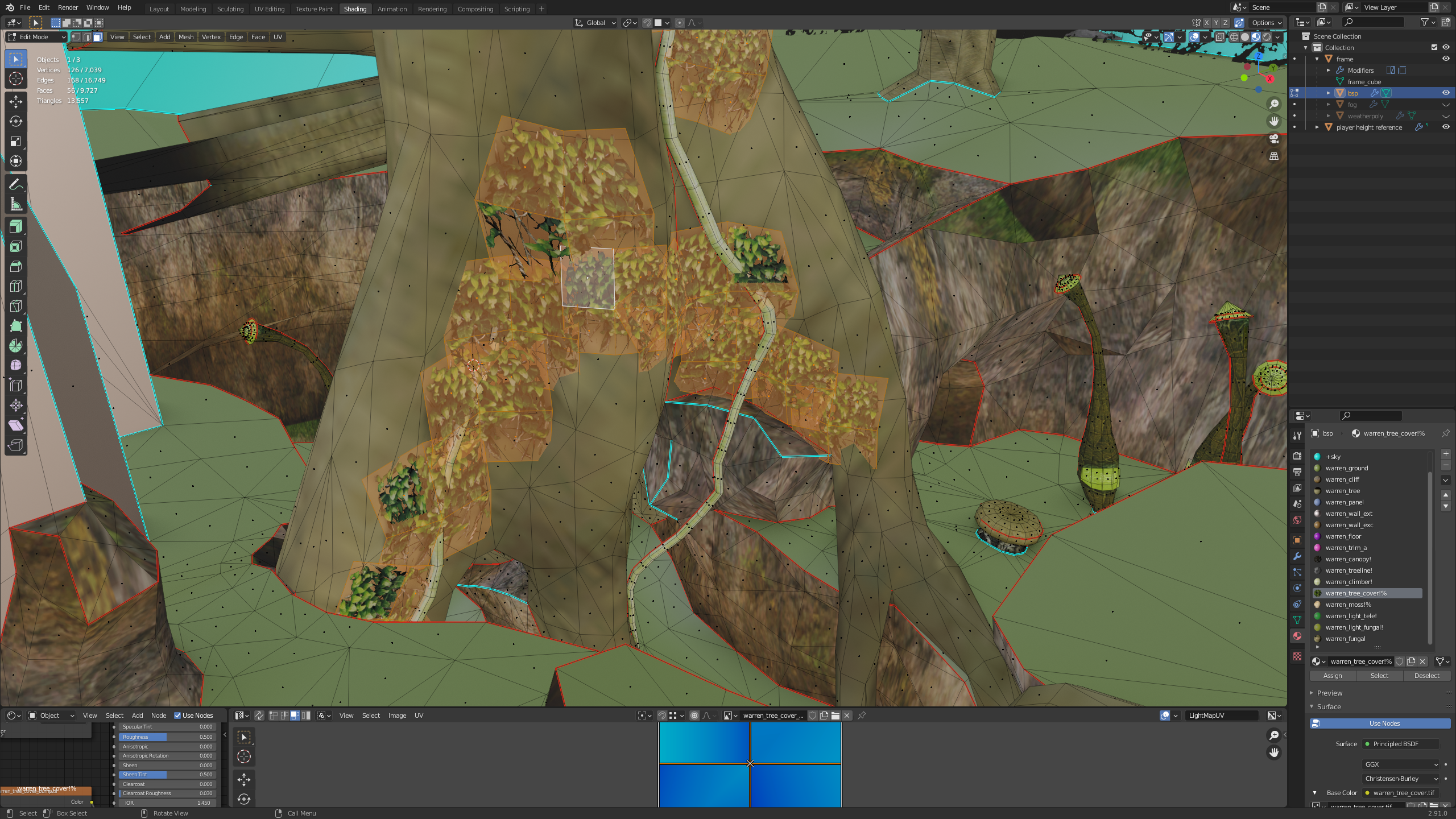This screenshot has width=1456, height=819.
Task: Click the outliner search field
Action: pos(1372,22)
